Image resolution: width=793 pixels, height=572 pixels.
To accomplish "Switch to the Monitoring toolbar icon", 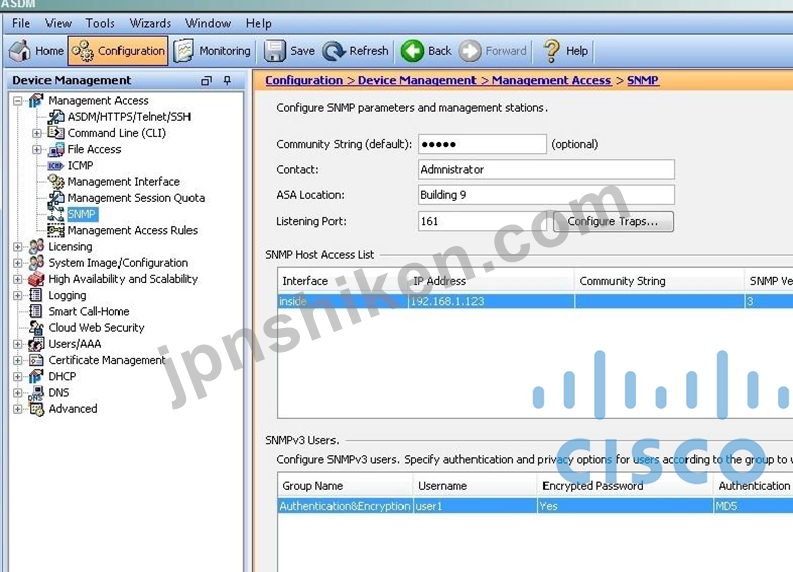I will pyautogui.click(x=184, y=51).
